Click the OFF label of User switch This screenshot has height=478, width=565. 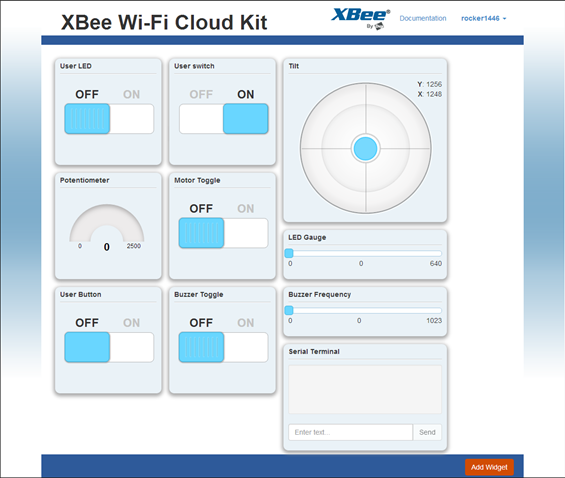[201, 94]
